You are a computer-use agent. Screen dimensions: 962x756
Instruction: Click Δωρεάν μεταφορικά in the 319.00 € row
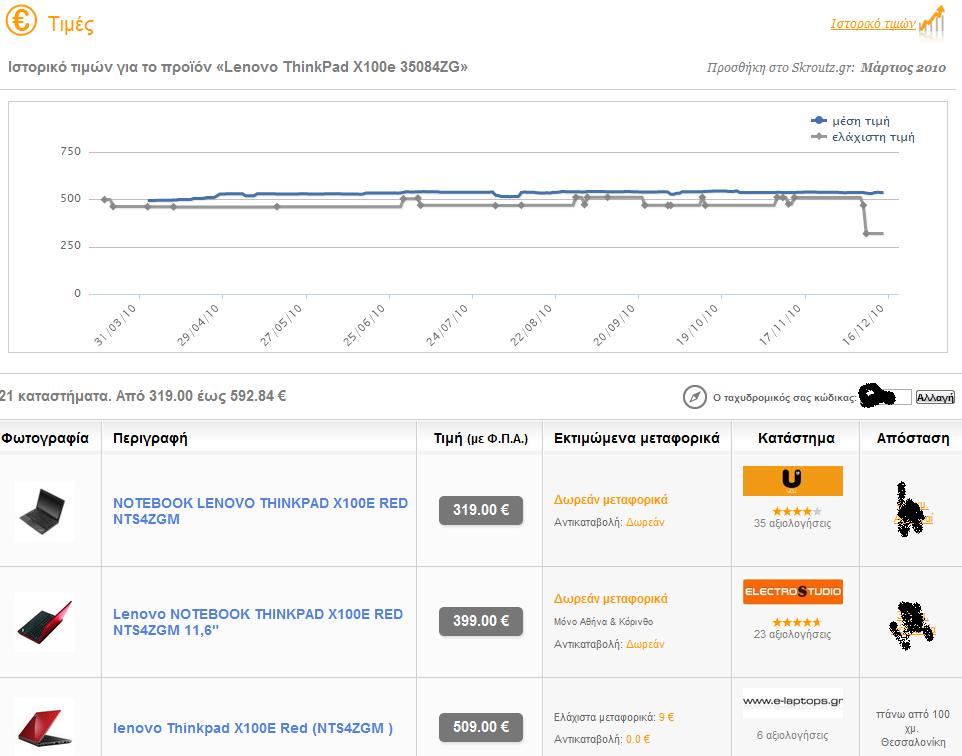[610, 500]
